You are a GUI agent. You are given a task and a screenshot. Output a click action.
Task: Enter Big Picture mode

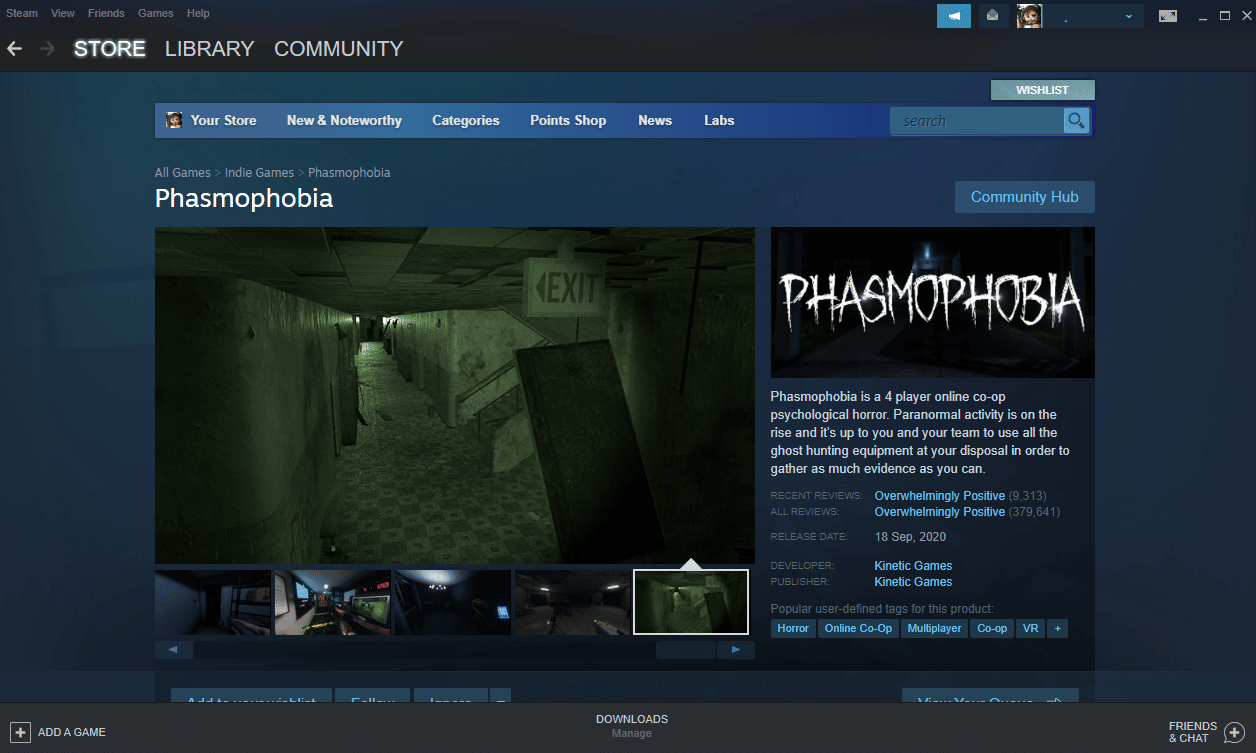(1167, 15)
